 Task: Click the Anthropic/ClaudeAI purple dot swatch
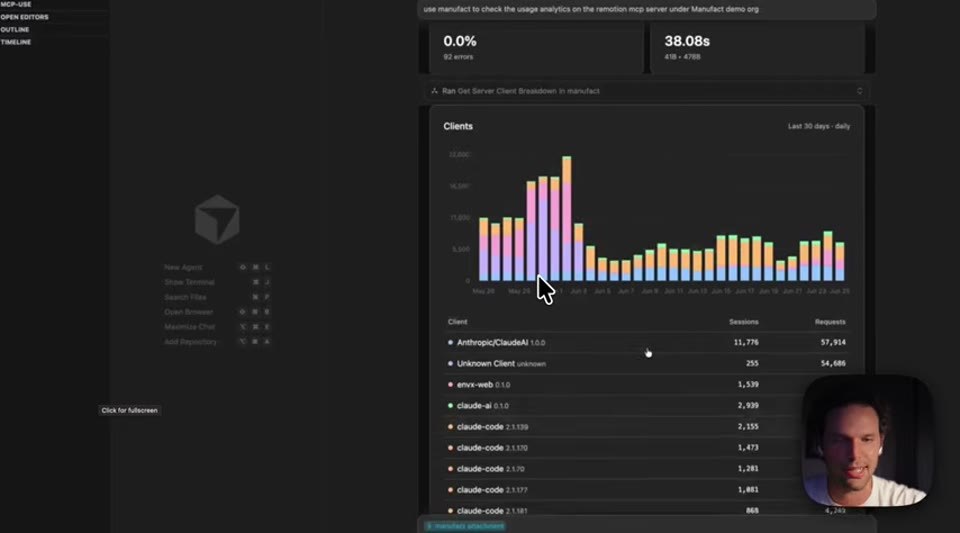click(450, 343)
